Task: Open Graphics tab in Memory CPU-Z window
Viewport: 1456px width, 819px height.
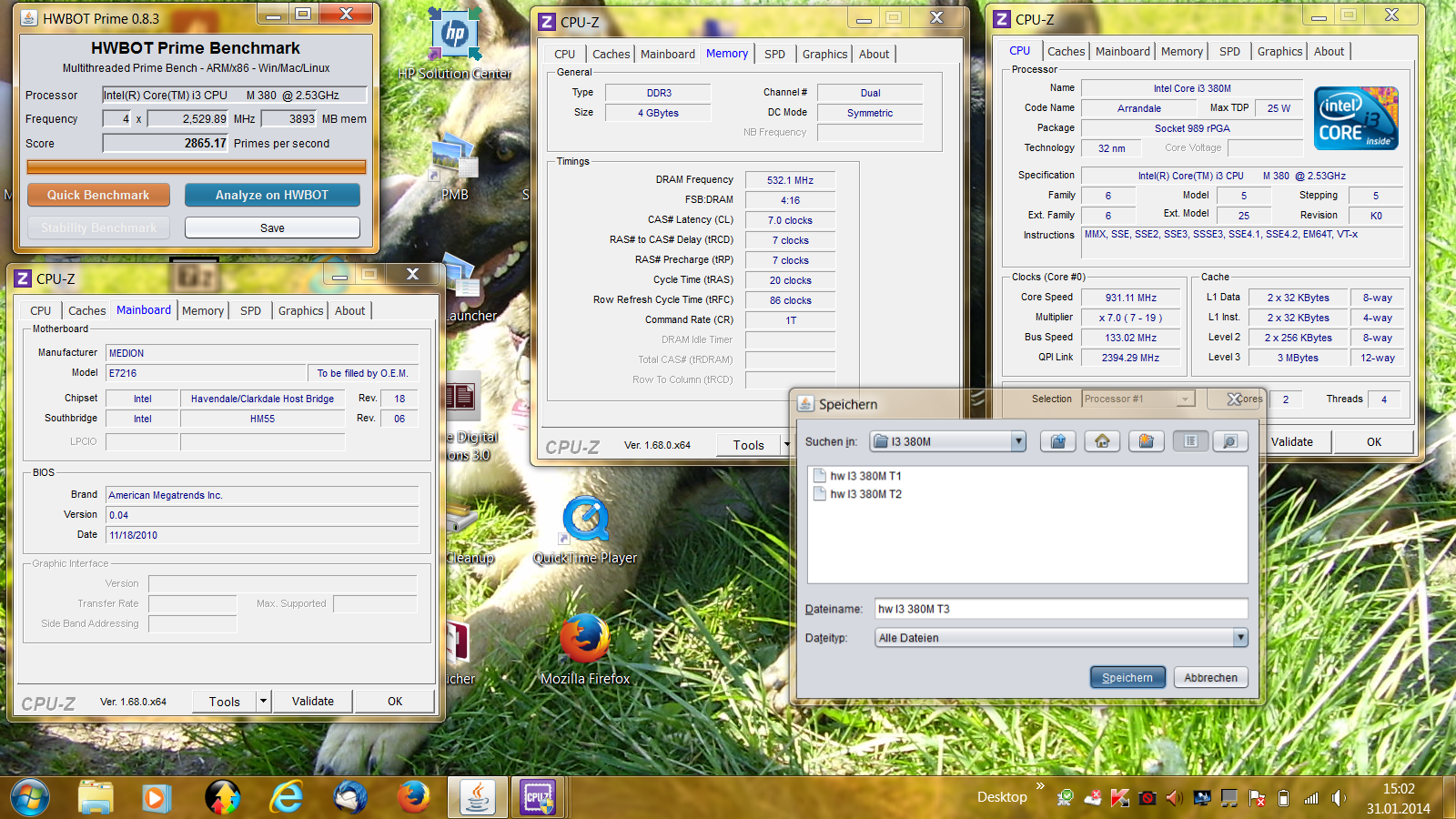Action: (824, 54)
